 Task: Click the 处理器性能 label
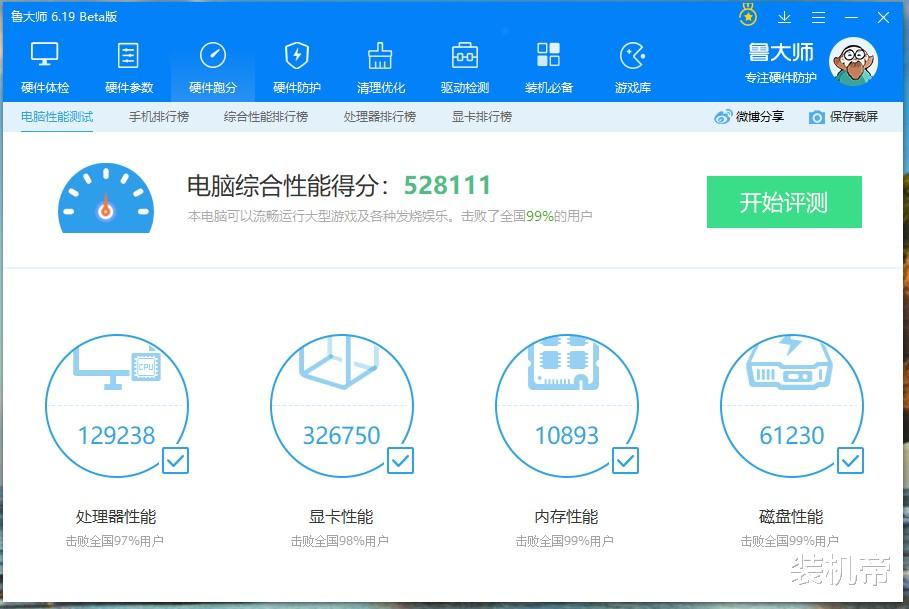point(116,516)
